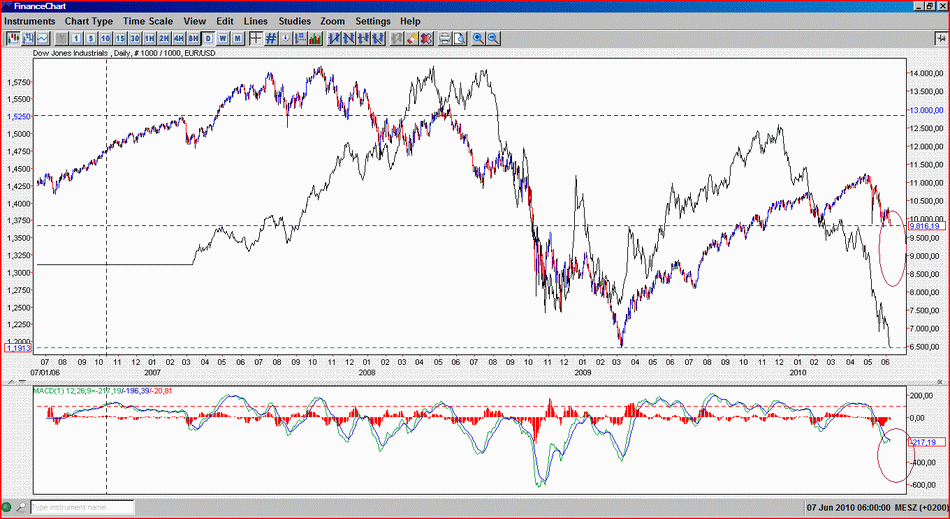Switch to line chart type icon
The image size is (950, 519).
(x=43, y=38)
